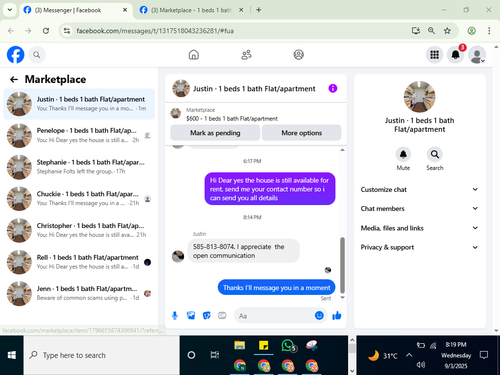Mute this chat via the bell icon
The image size is (500, 375).
coord(403,154)
